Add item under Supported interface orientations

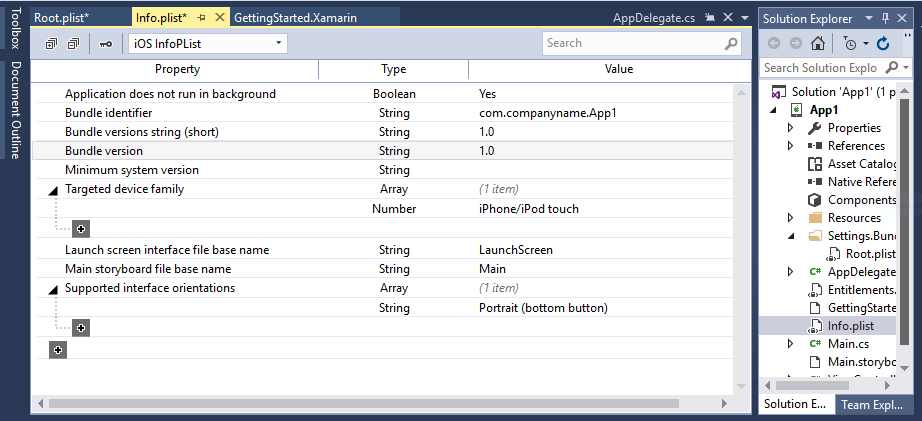pyautogui.click(x=81, y=327)
